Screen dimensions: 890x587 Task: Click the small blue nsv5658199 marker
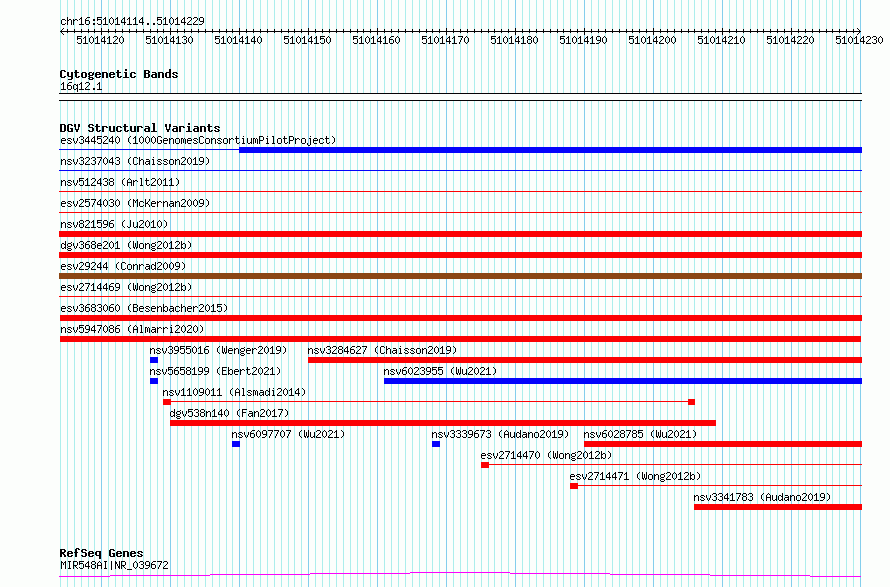154,381
